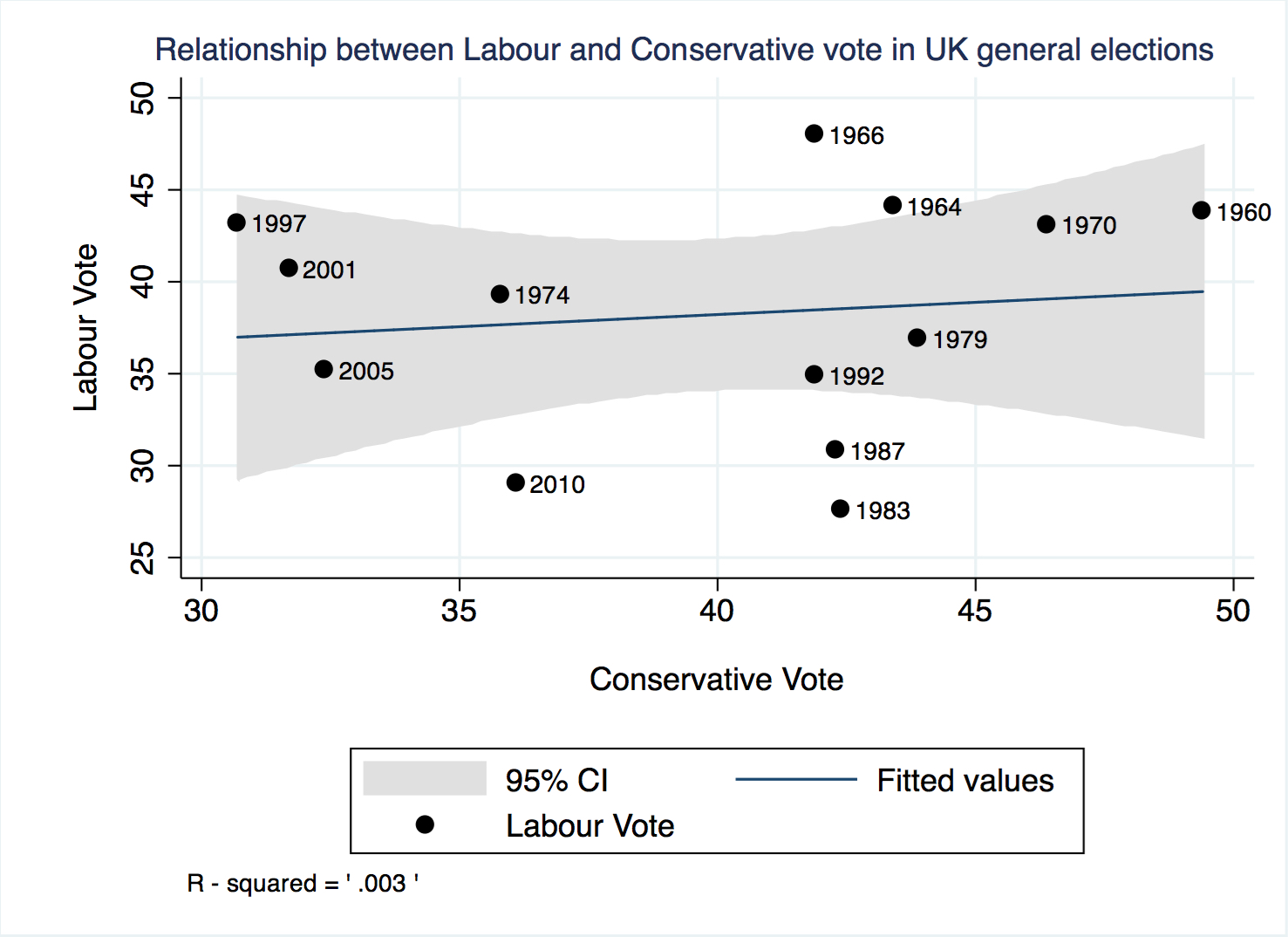Click the 1964 year label
This screenshot has height=937, width=1288.
click(934, 208)
